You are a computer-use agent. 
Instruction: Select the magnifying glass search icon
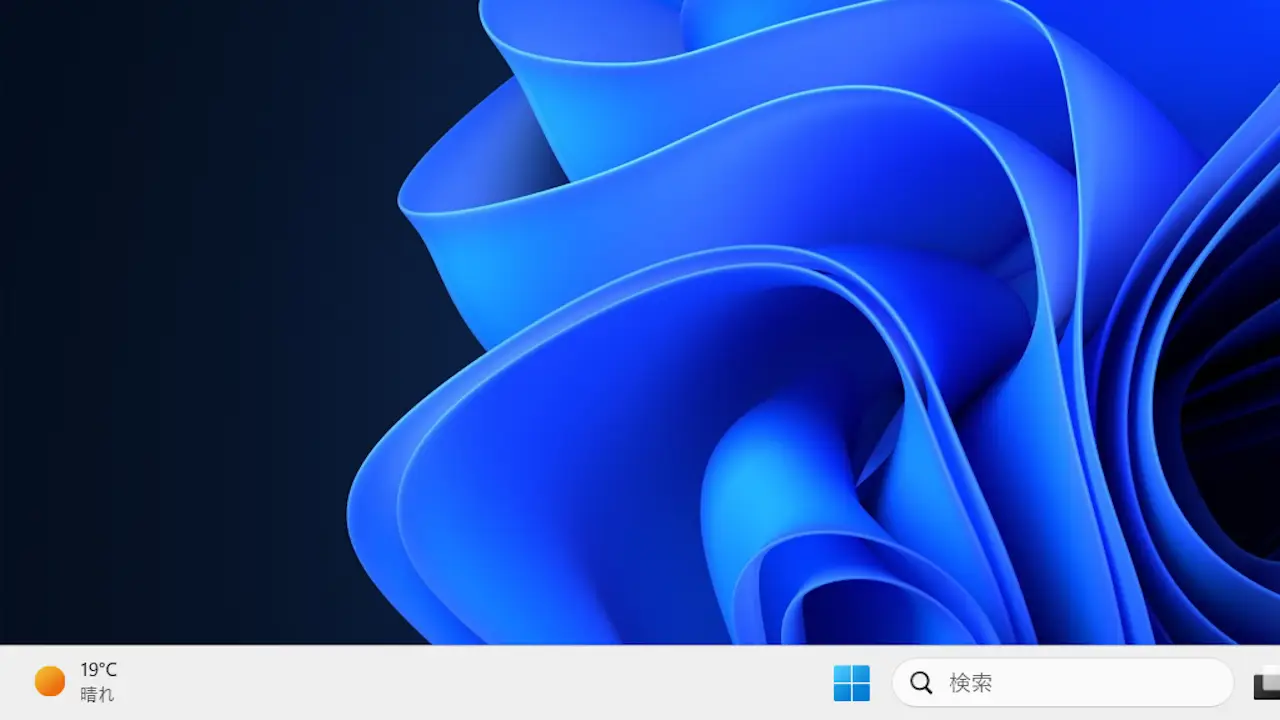pyautogui.click(x=920, y=683)
